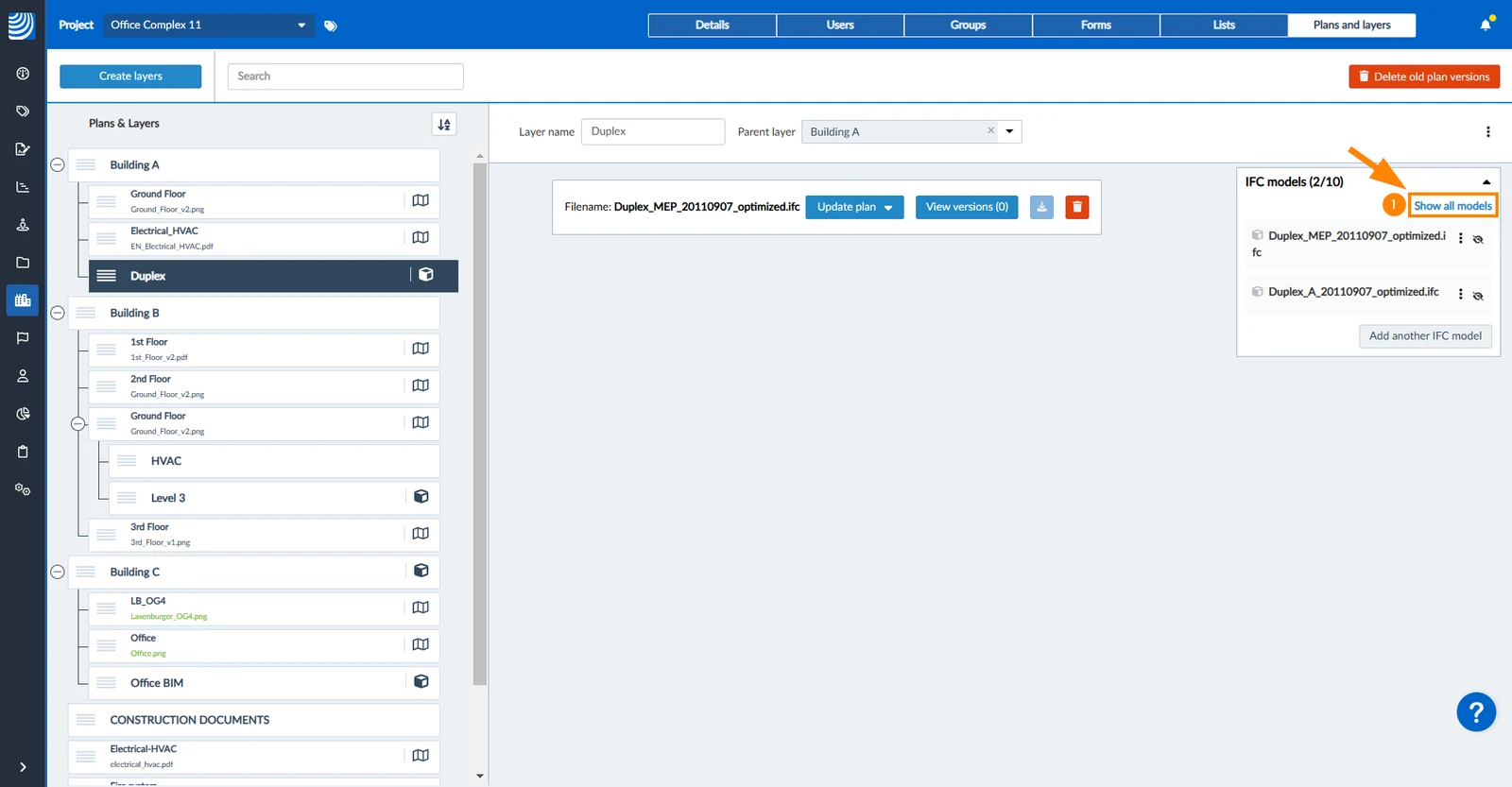Switch to the Plans and layers tab
Screen dimensions: 1512x787
(1351, 26)
